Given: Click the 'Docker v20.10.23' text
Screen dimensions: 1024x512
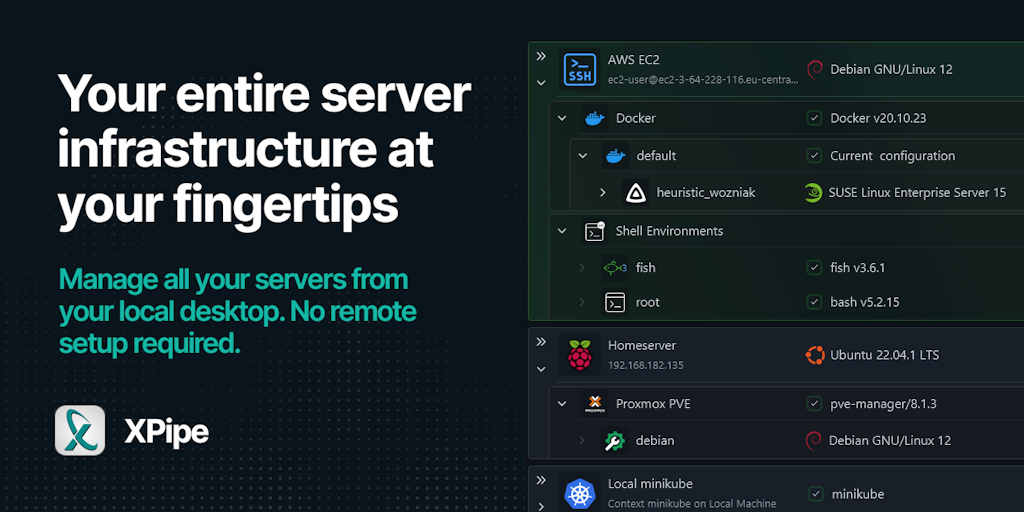Looking at the screenshot, I should pos(878,118).
